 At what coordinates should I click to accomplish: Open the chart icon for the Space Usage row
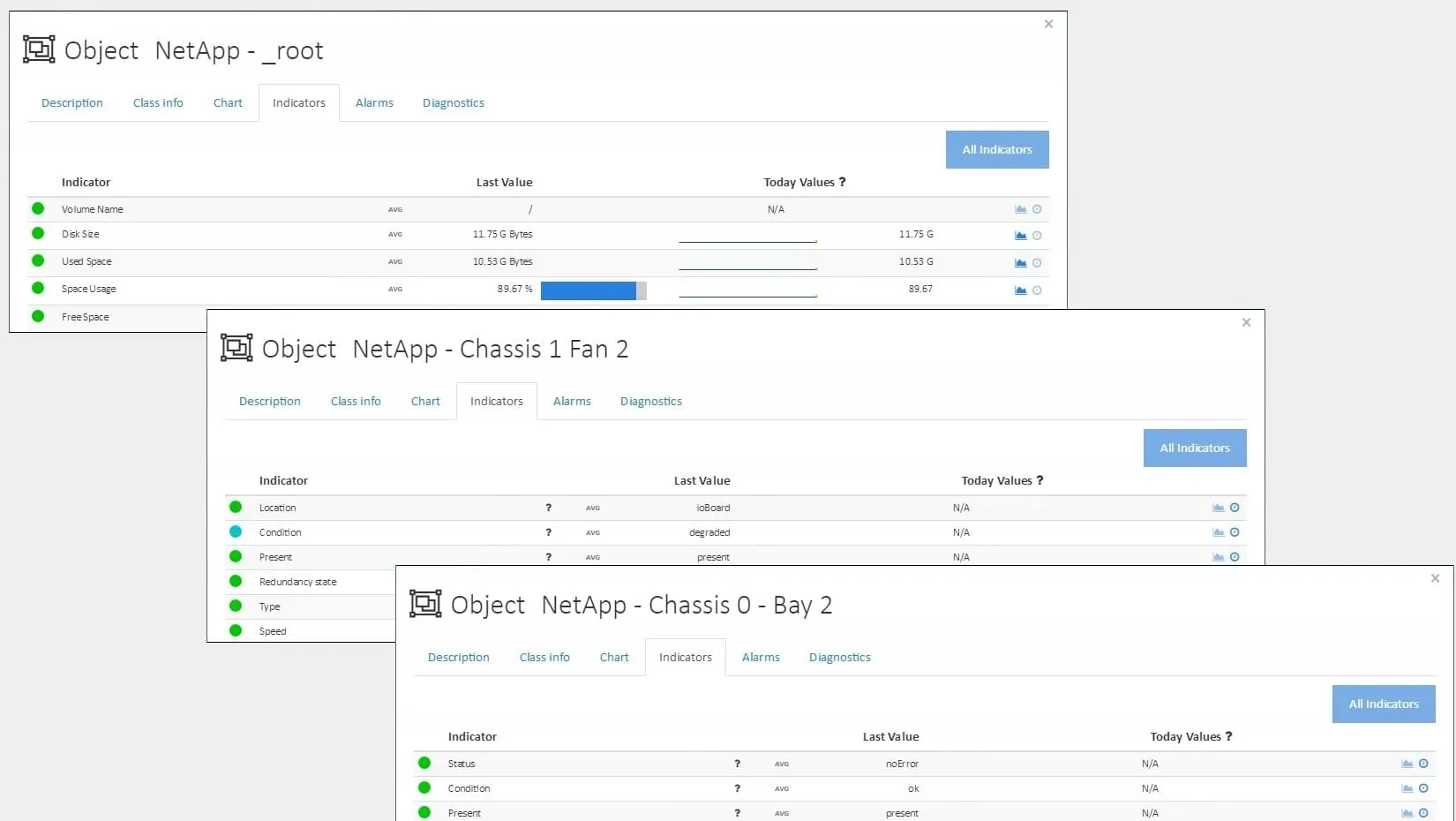pyautogui.click(x=1020, y=290)
